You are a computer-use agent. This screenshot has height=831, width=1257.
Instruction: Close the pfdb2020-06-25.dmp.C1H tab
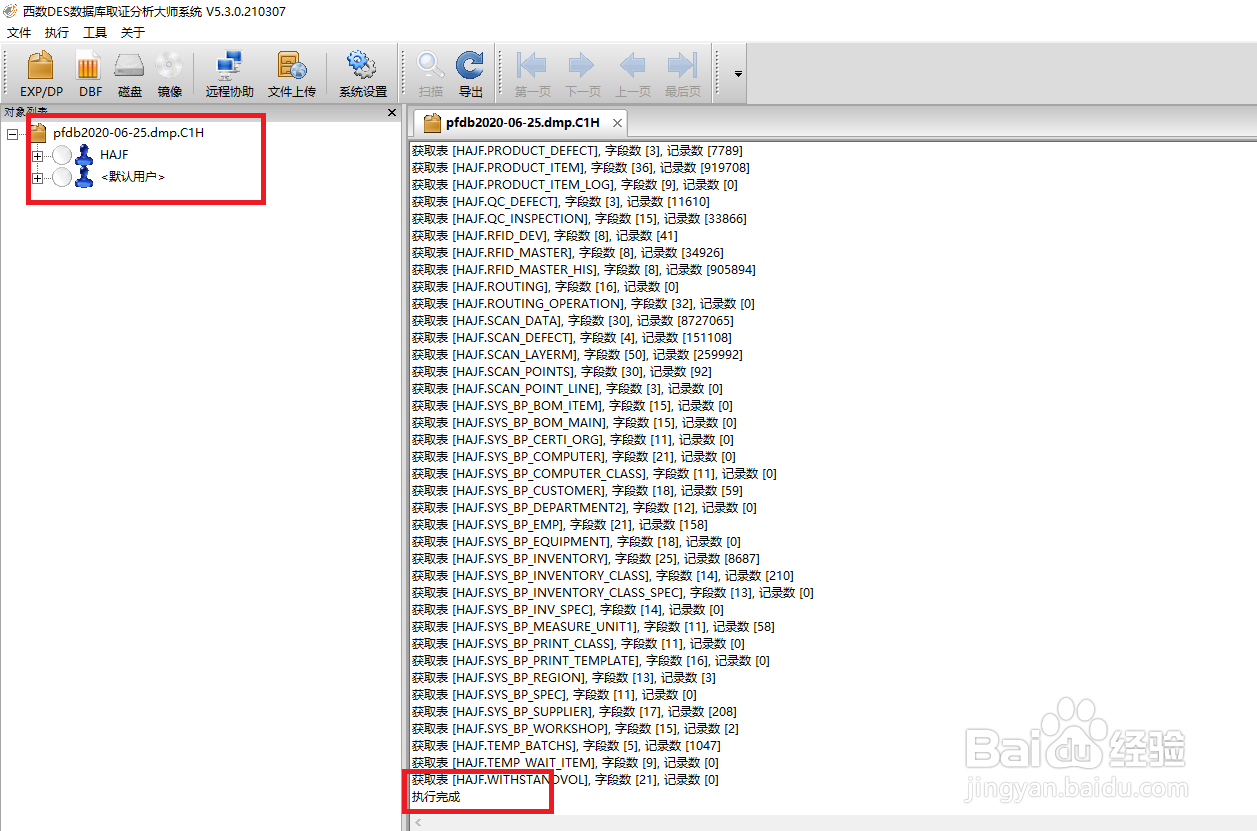[617, 123]
